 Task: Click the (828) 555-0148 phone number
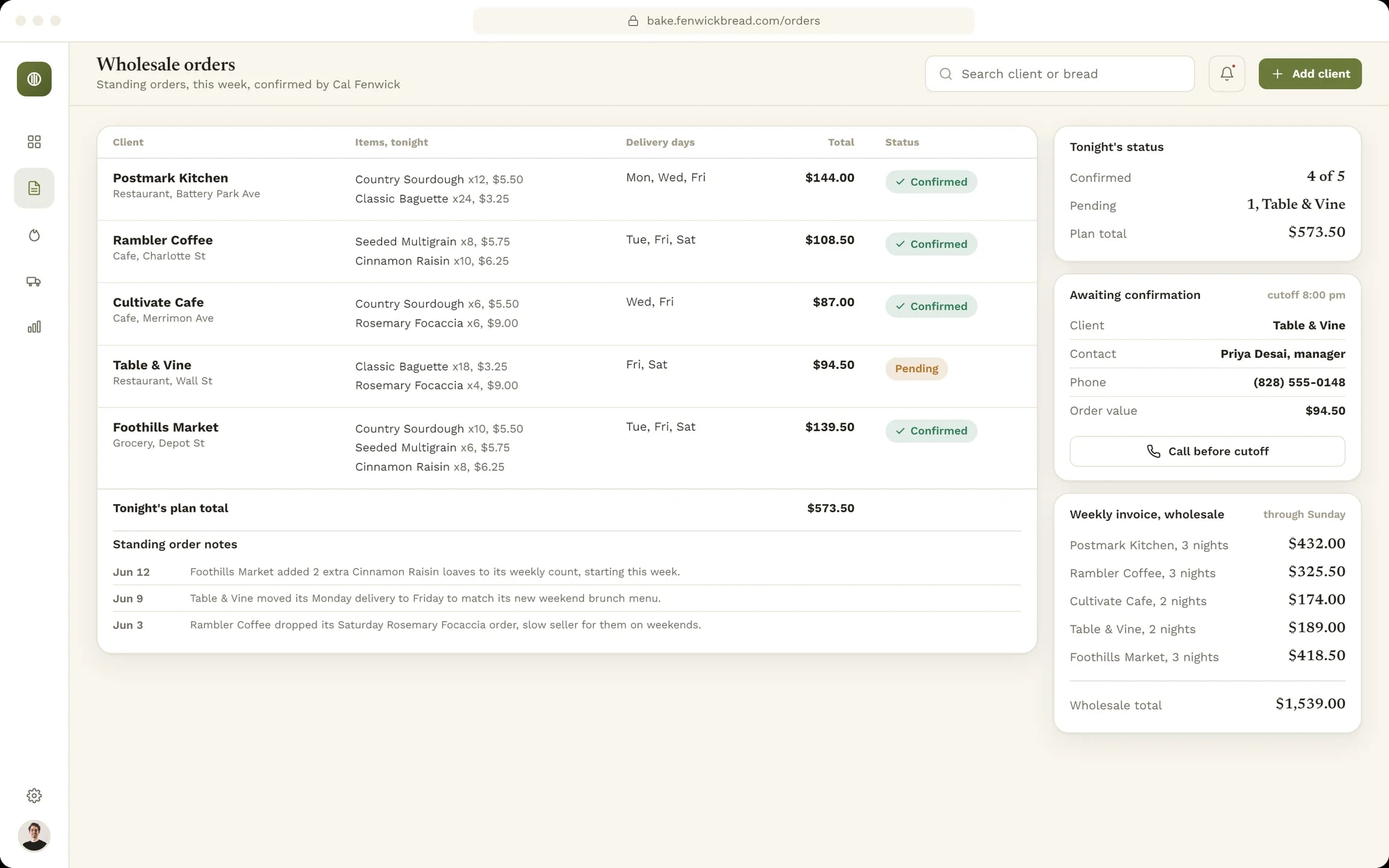tap(1299, 382)
